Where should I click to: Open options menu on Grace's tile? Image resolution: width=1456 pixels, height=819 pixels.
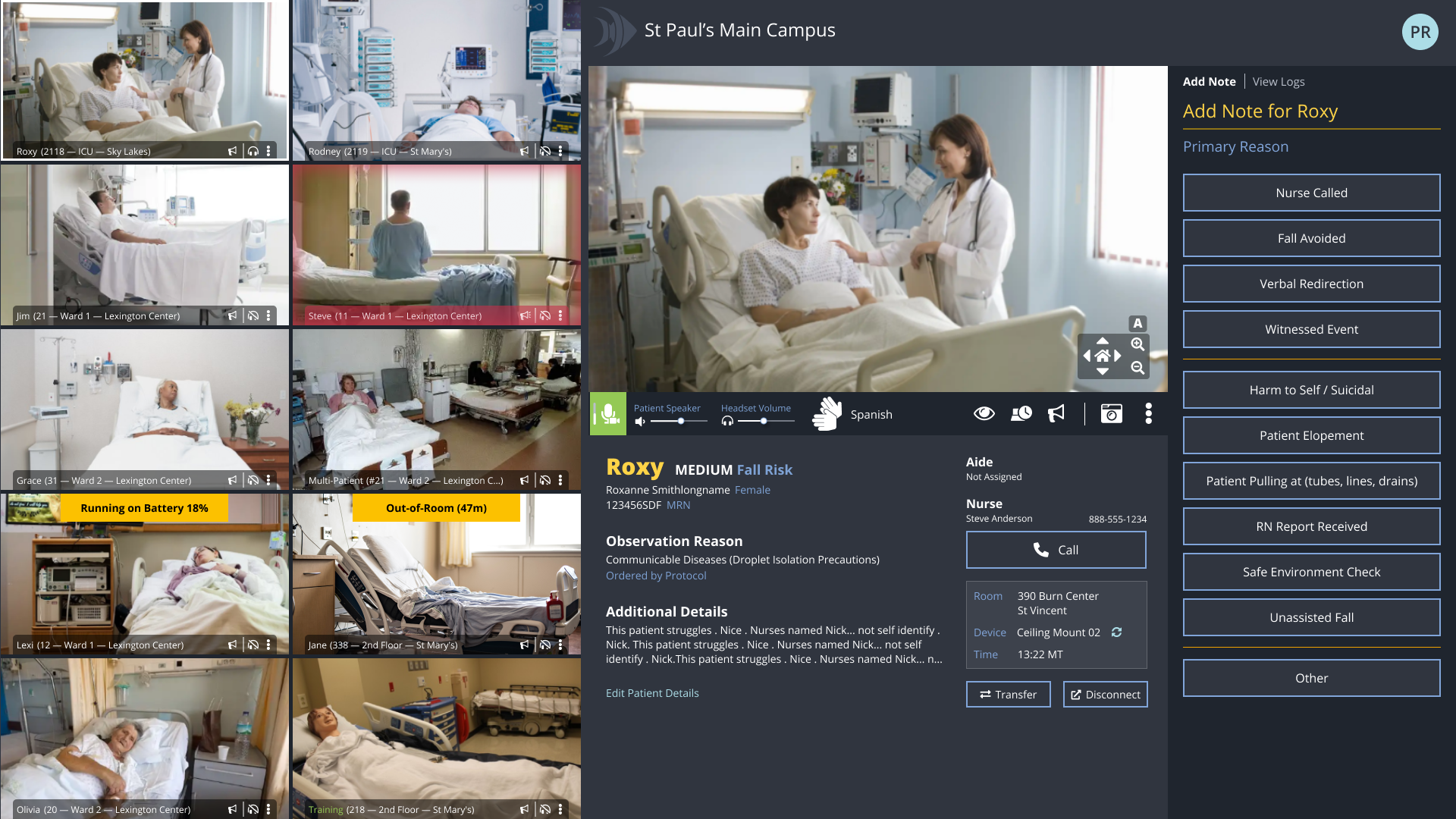coord(268,481)
